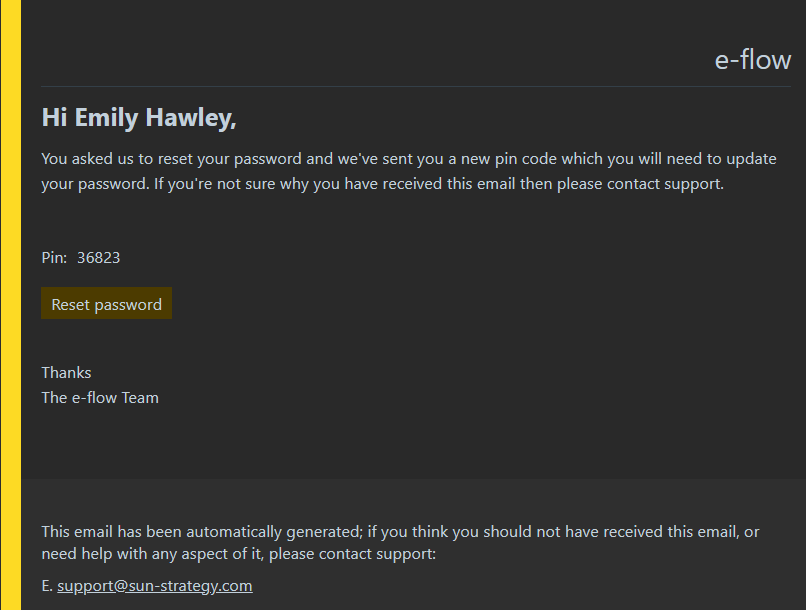Click the line starting "your password. If you're not sure"
806x610 pixels.
(382, 184)
